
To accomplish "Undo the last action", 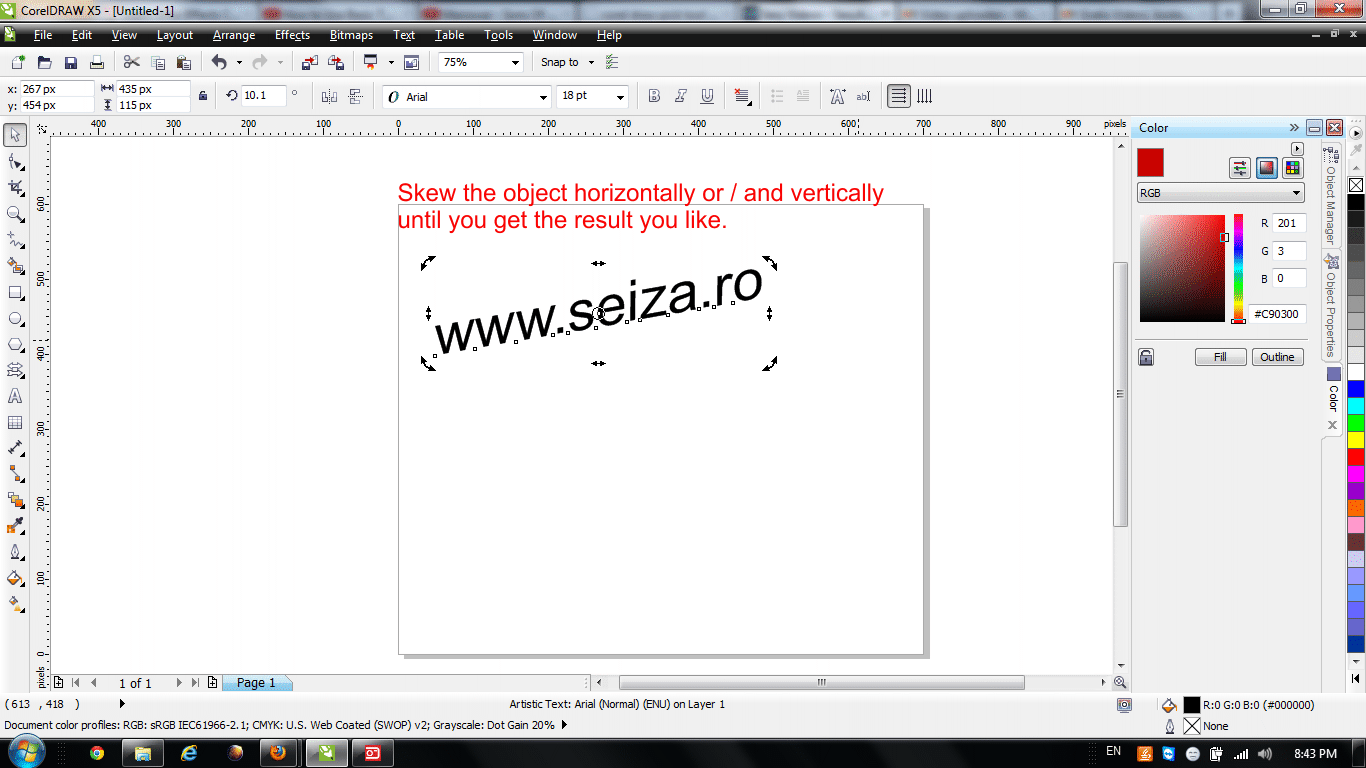I will click(219, 62).
